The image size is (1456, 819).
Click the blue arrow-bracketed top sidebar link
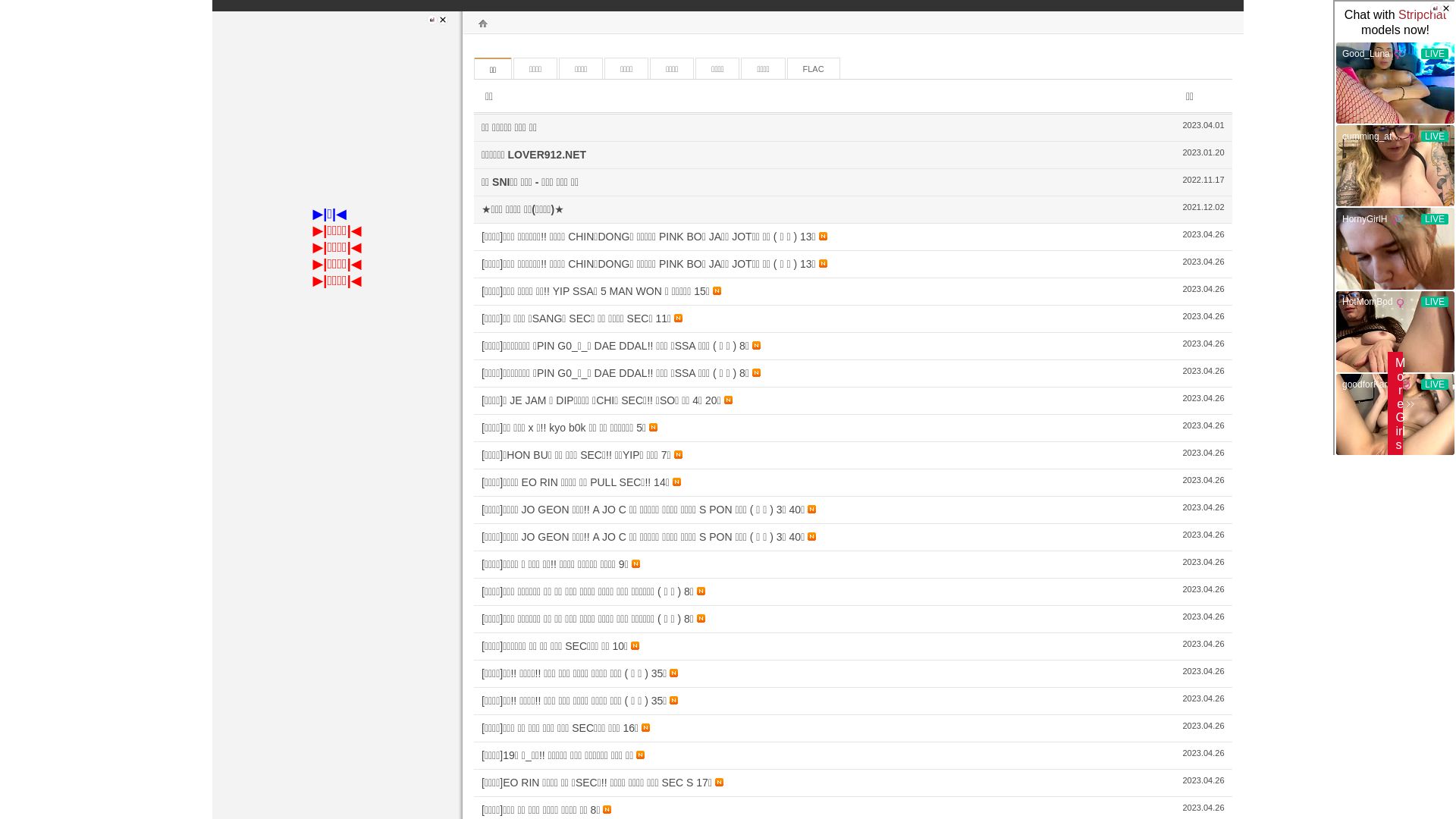tap(329, 215)
